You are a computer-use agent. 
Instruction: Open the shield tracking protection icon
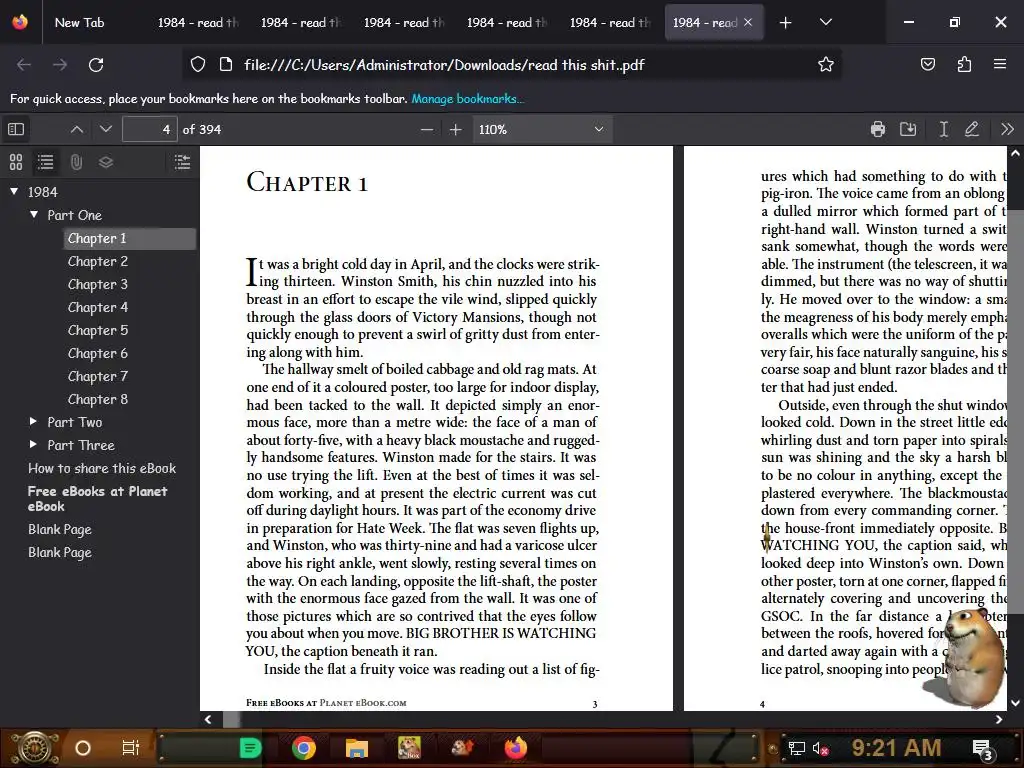click(x=198, y=64)
